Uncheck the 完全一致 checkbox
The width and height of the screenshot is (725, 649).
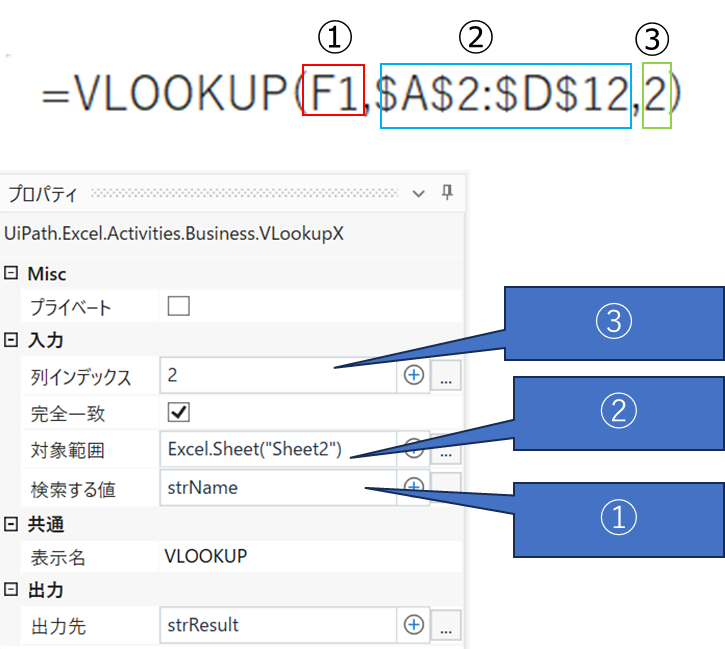[x=178, y=412]
